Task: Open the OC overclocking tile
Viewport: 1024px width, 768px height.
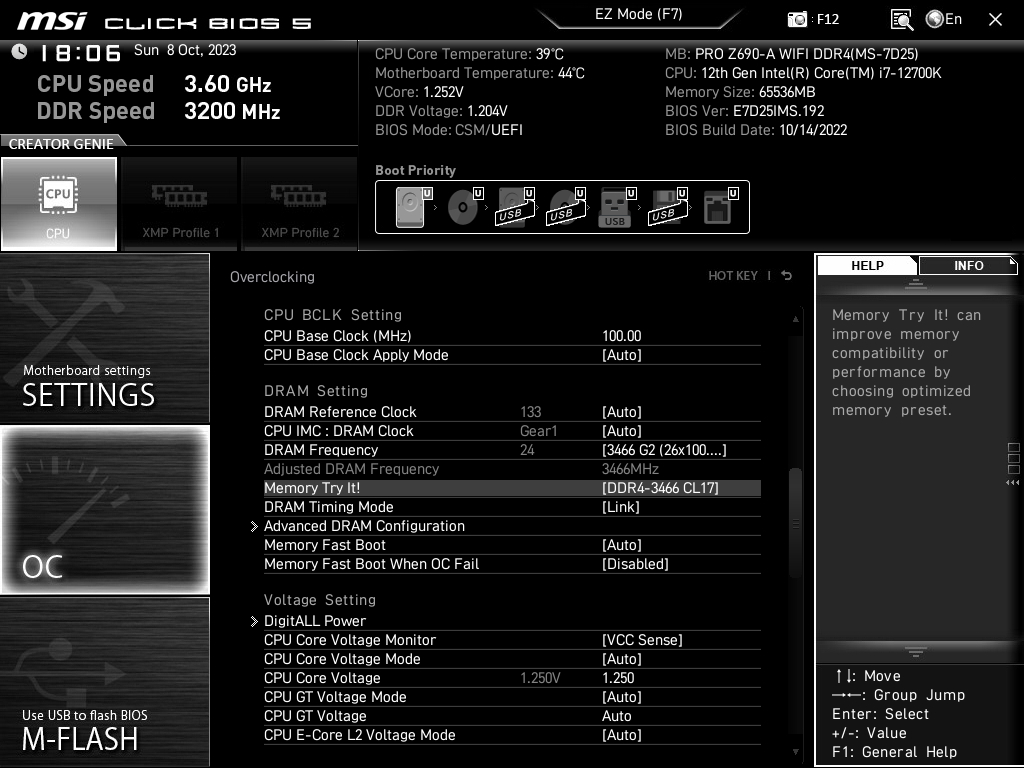Action: tap(104, 509)
